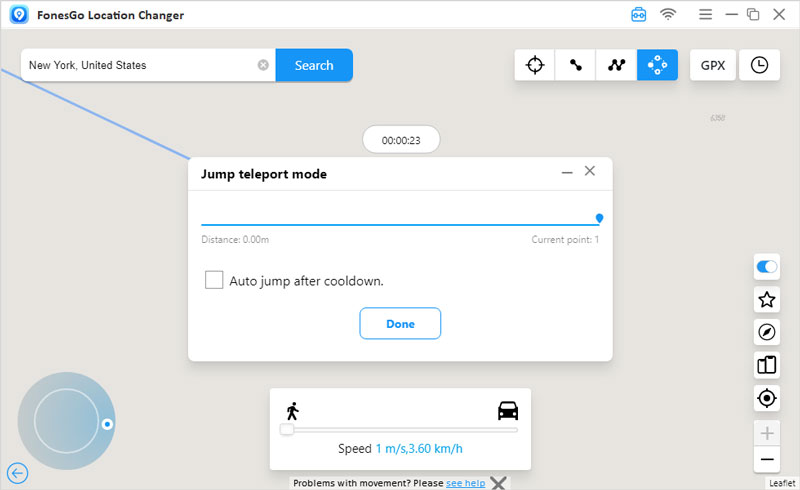Image resolution: width=800 pixels, height=490 pixels.
Task: Dismiss the movement problems notice
Action: pos(498,483)
